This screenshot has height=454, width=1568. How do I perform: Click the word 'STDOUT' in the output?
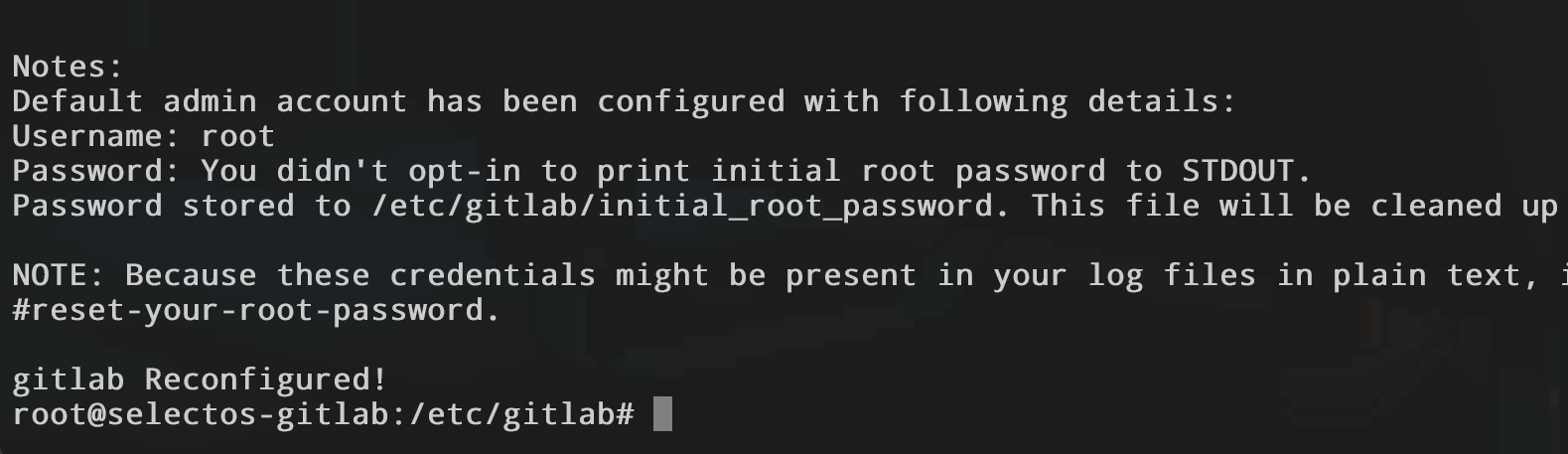pos(1237,171)
